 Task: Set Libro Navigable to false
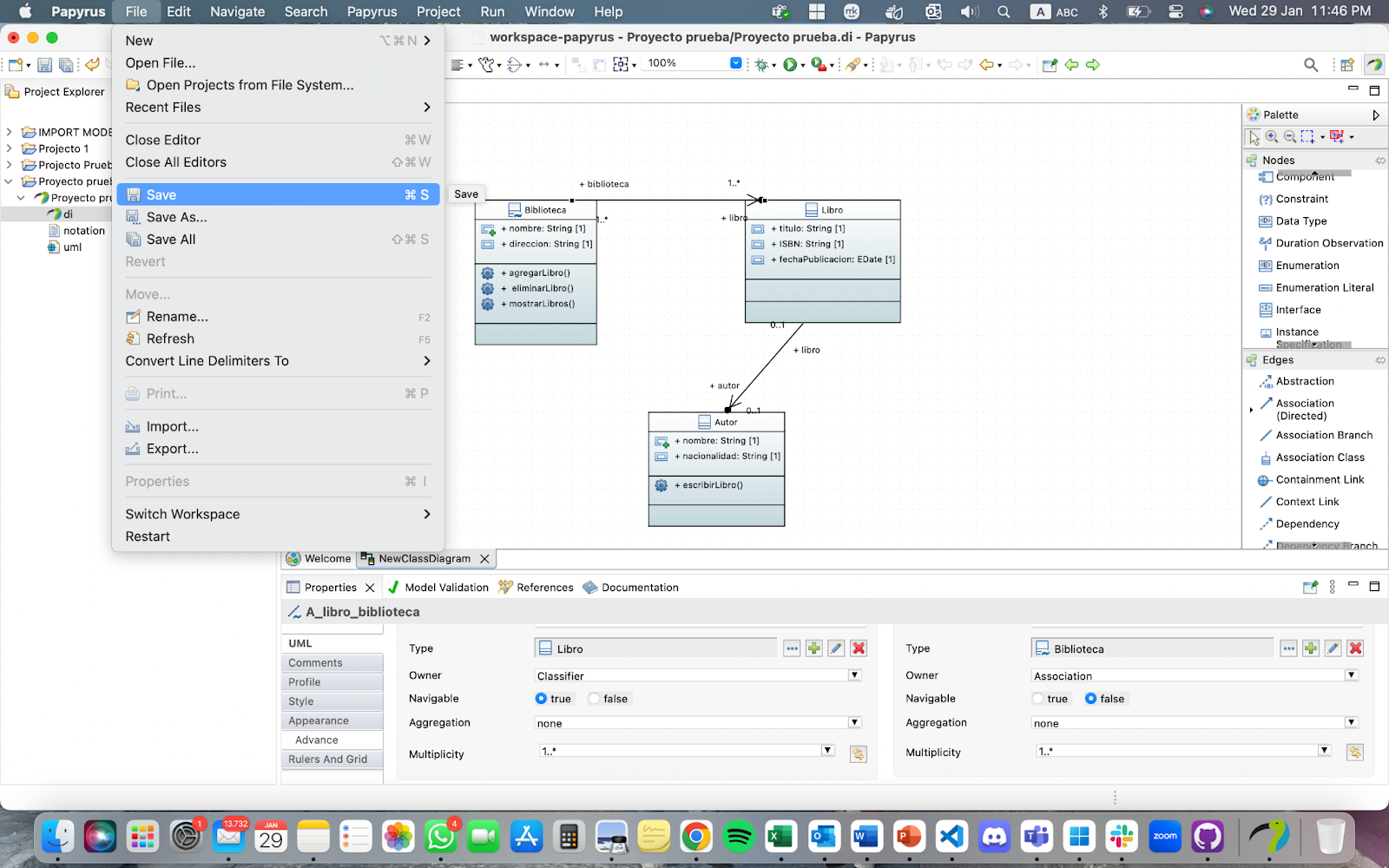(595, 699)
